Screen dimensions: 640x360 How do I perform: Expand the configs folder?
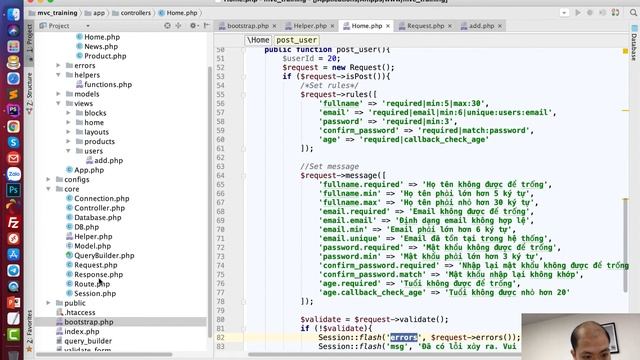(x=49, y=179)
